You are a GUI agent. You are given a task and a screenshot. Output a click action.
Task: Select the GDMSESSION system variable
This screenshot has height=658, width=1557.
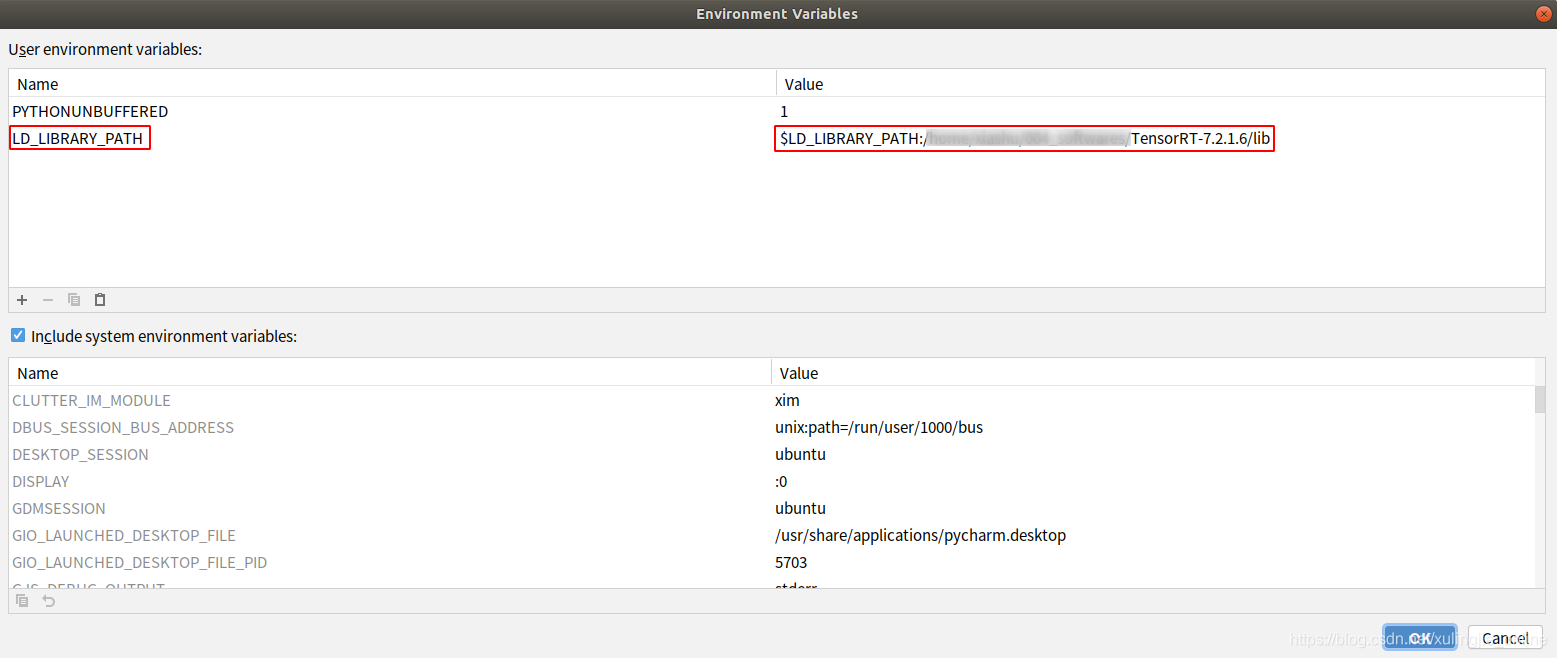click(58, 508)
